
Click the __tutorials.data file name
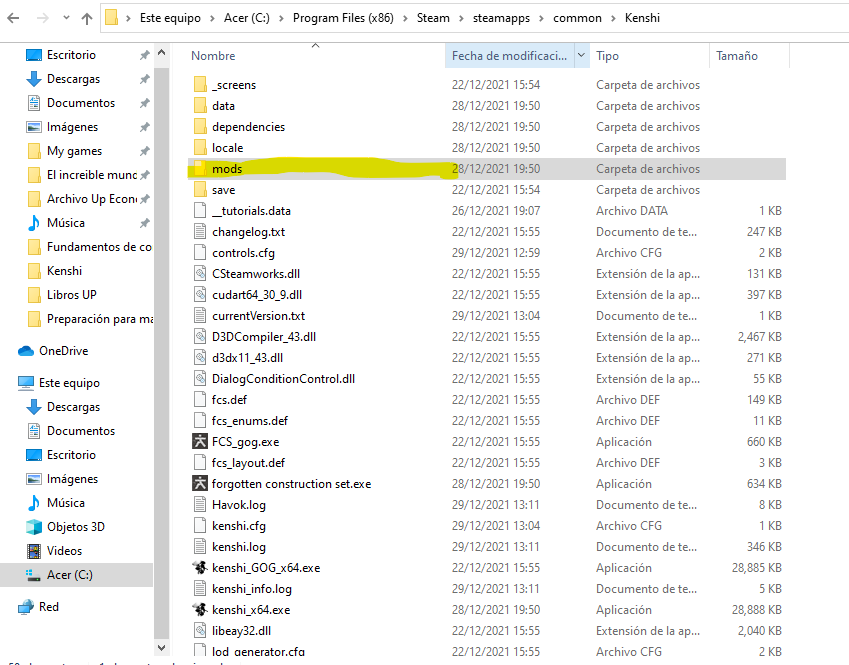coord(251,211)
